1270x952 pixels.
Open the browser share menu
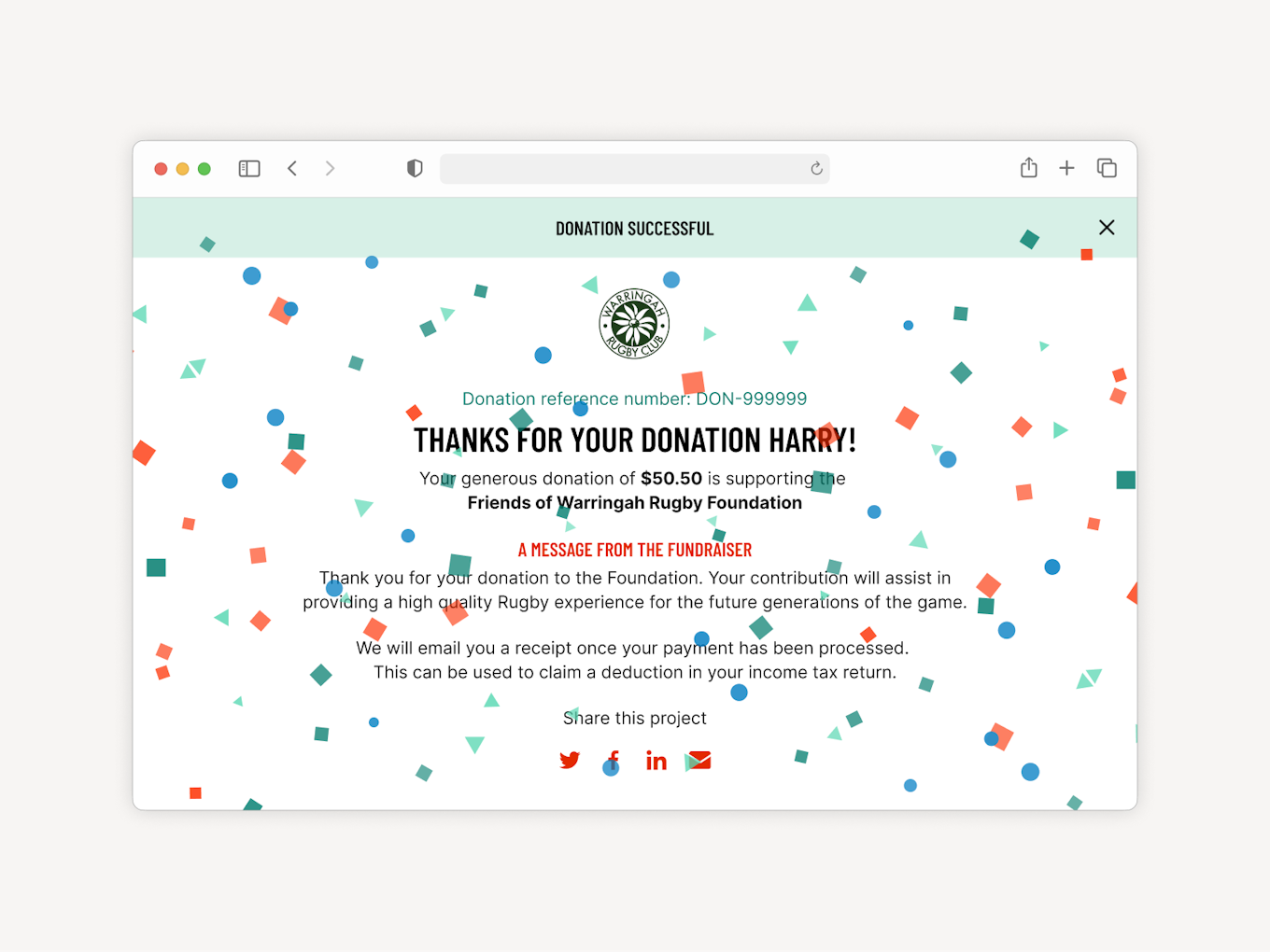(1029, 168)
